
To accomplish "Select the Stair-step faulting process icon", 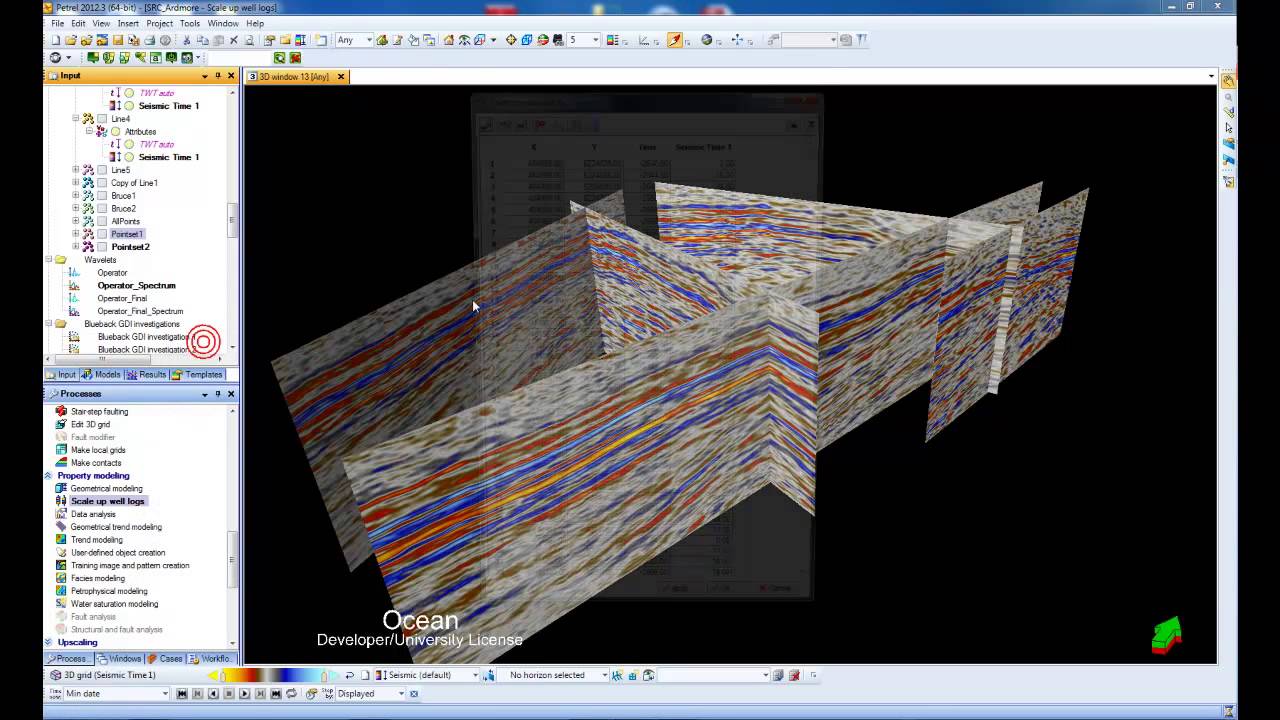I will pos(61,411).
